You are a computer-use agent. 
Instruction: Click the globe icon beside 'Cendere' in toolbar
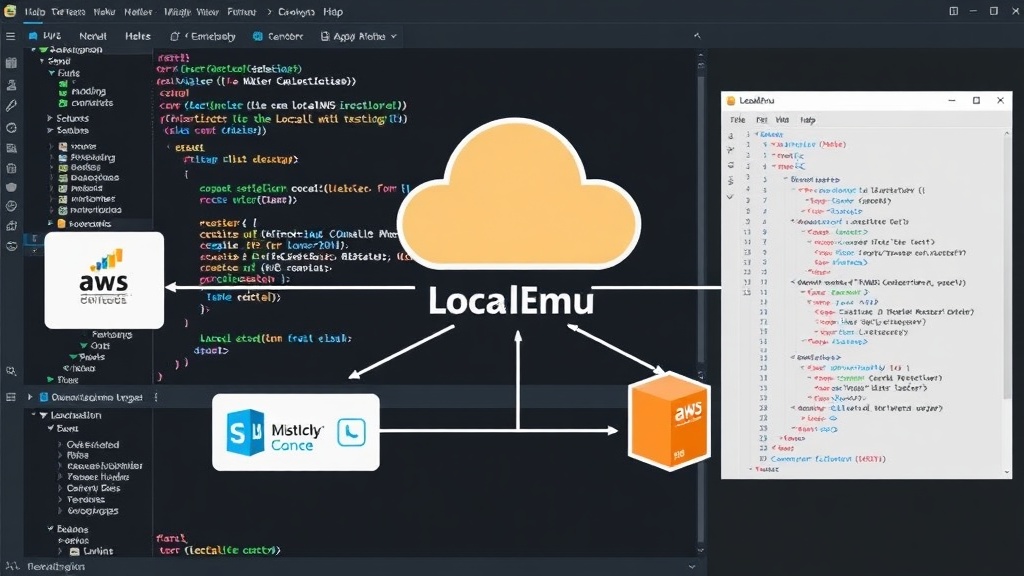coord(258,37)
